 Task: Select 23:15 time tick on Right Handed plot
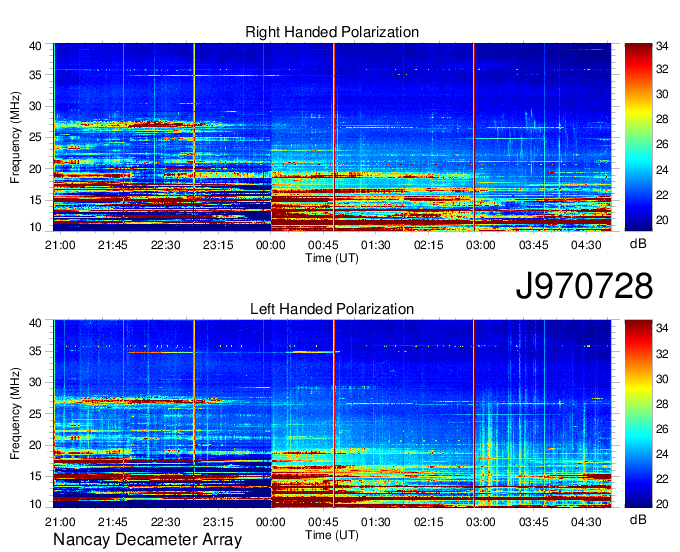click(218, 245)
